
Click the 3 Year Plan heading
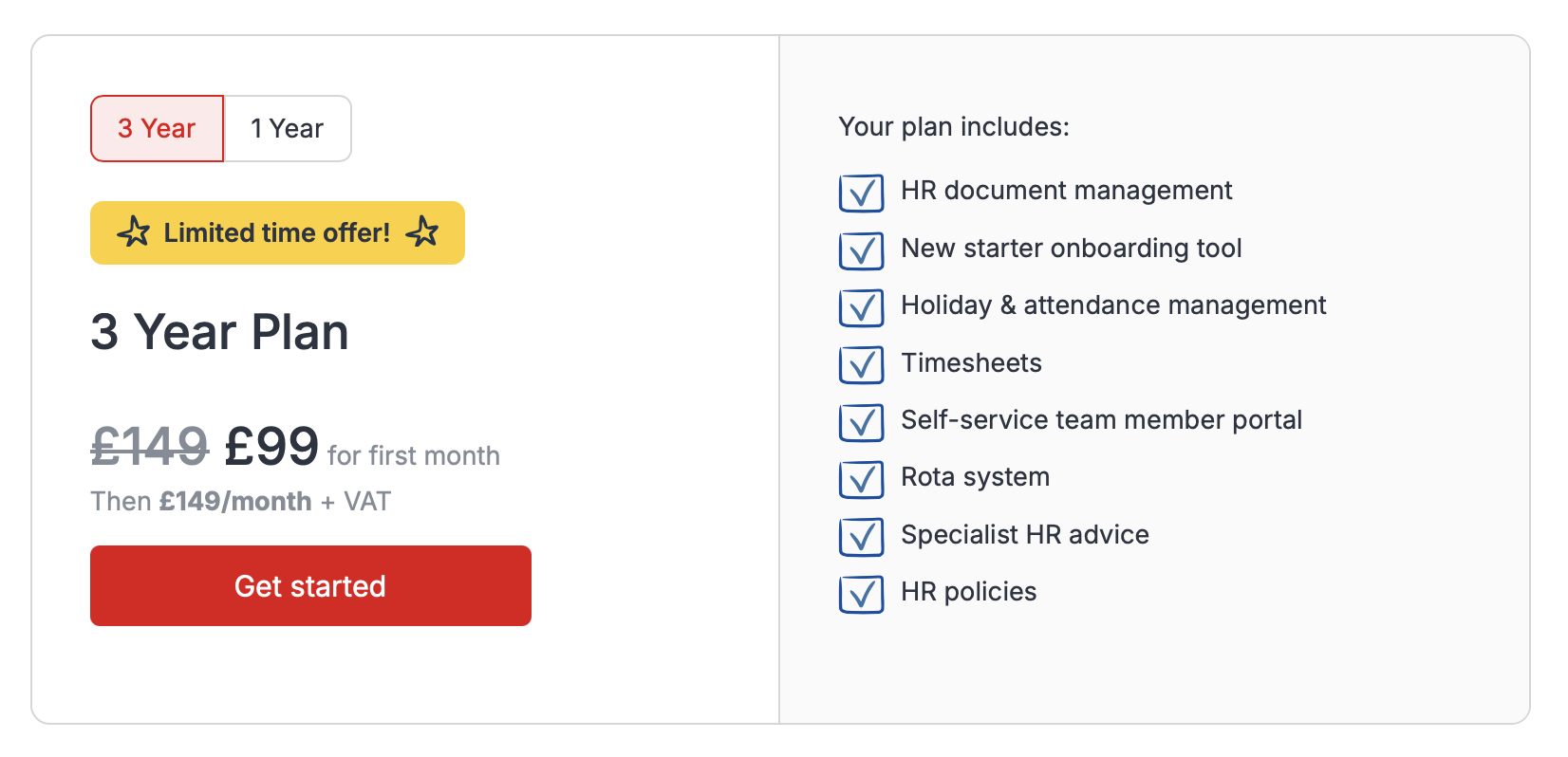point(219,332)
